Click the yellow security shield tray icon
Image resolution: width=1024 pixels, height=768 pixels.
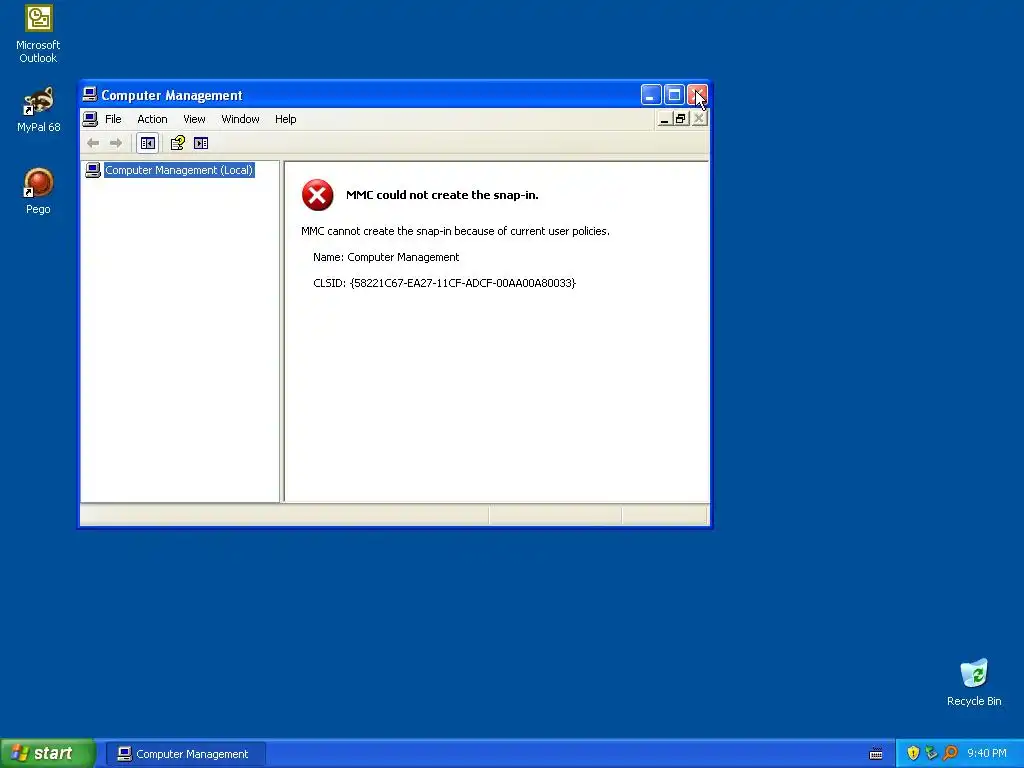tap(913, 753)
